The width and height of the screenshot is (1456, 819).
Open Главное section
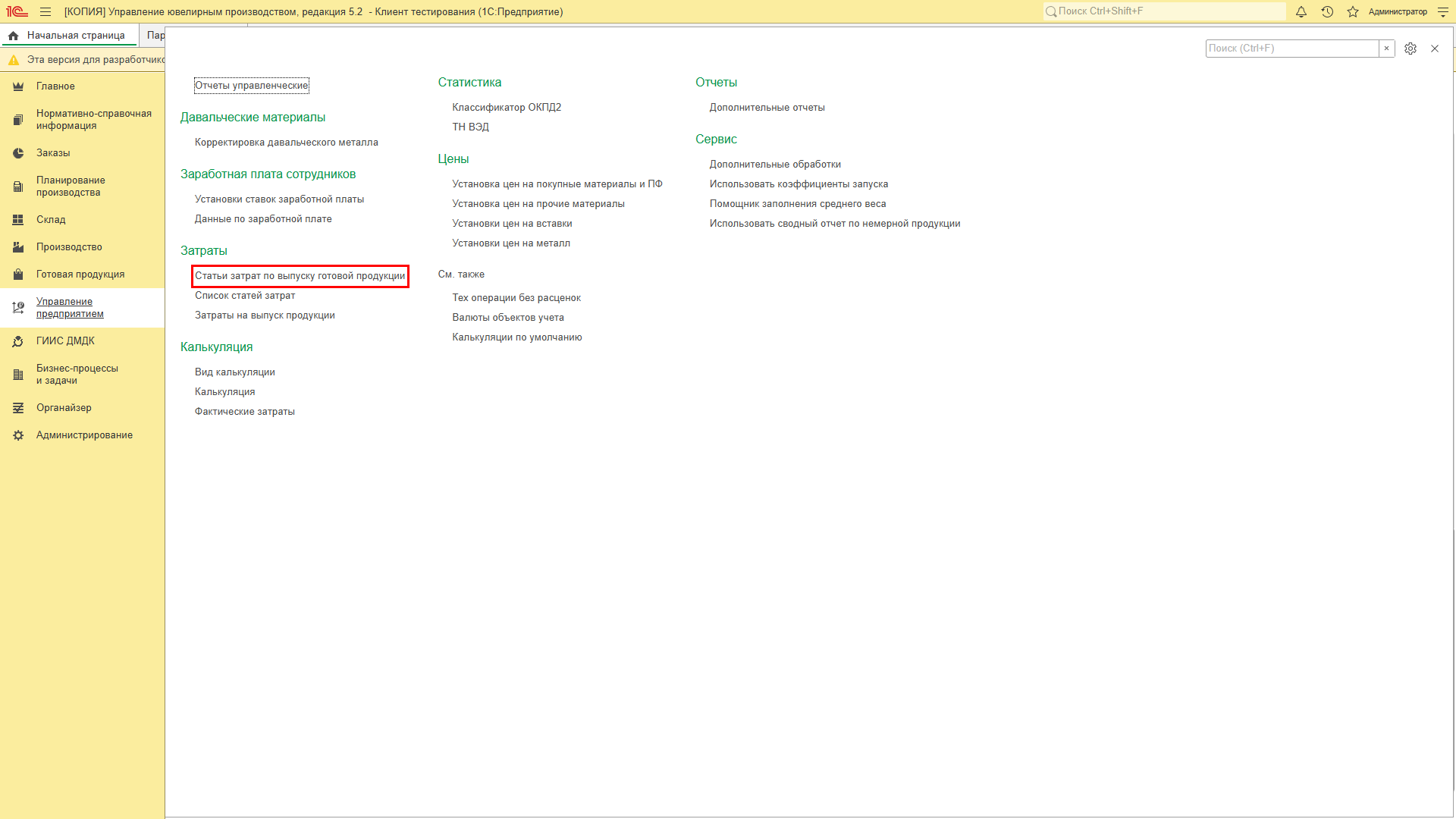[x=55, y=86]
